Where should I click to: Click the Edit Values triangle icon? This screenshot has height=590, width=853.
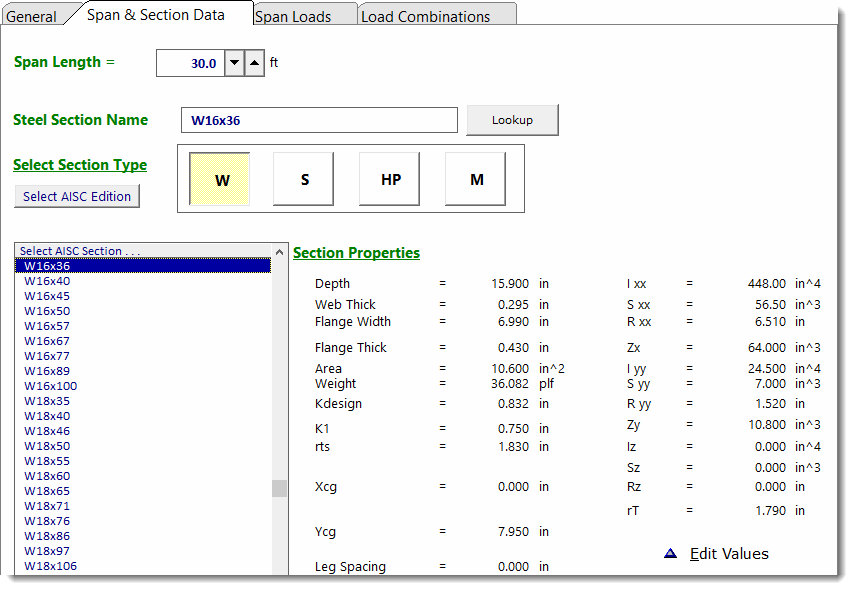[x=670, y=553]
